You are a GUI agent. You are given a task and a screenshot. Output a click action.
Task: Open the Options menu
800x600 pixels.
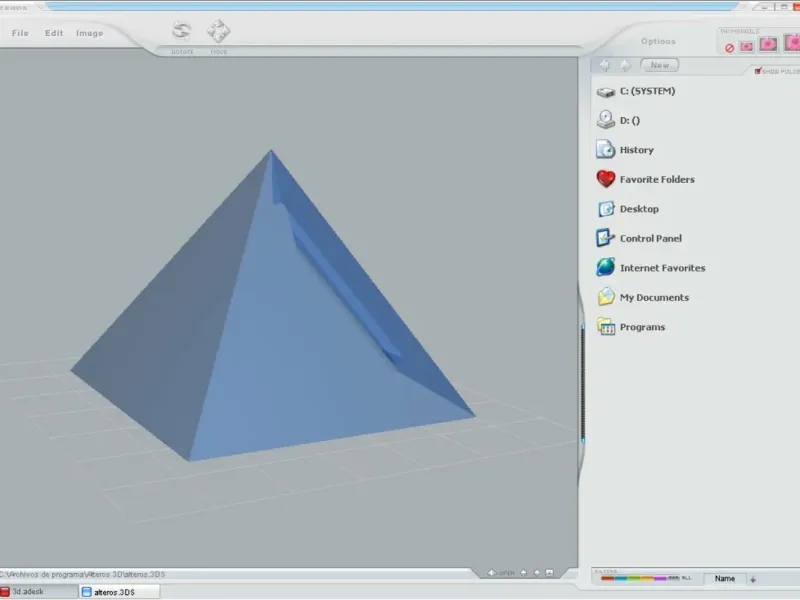click(658, 41)
